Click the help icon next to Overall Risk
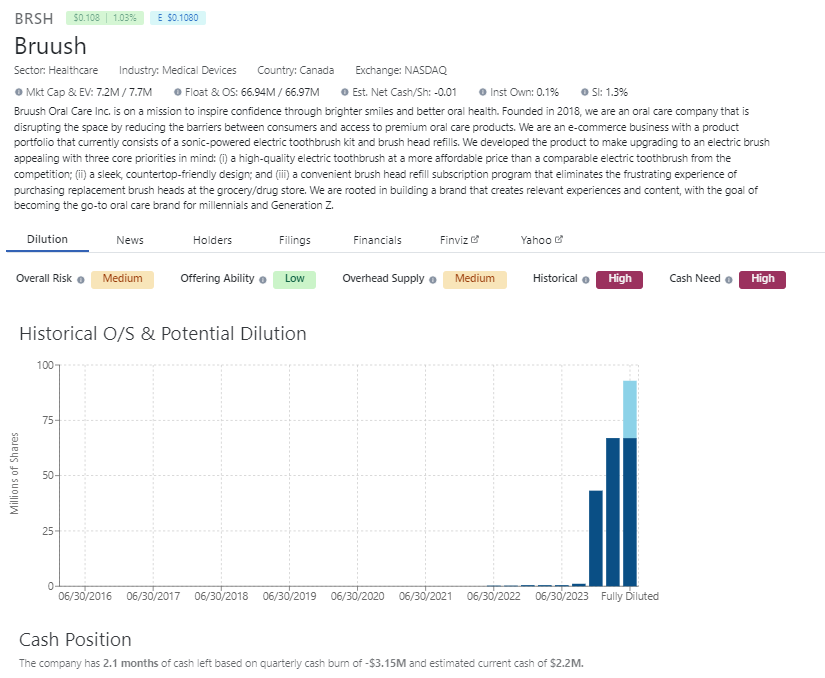The height and width of the screenshot is (678, 825). point(82,280)
